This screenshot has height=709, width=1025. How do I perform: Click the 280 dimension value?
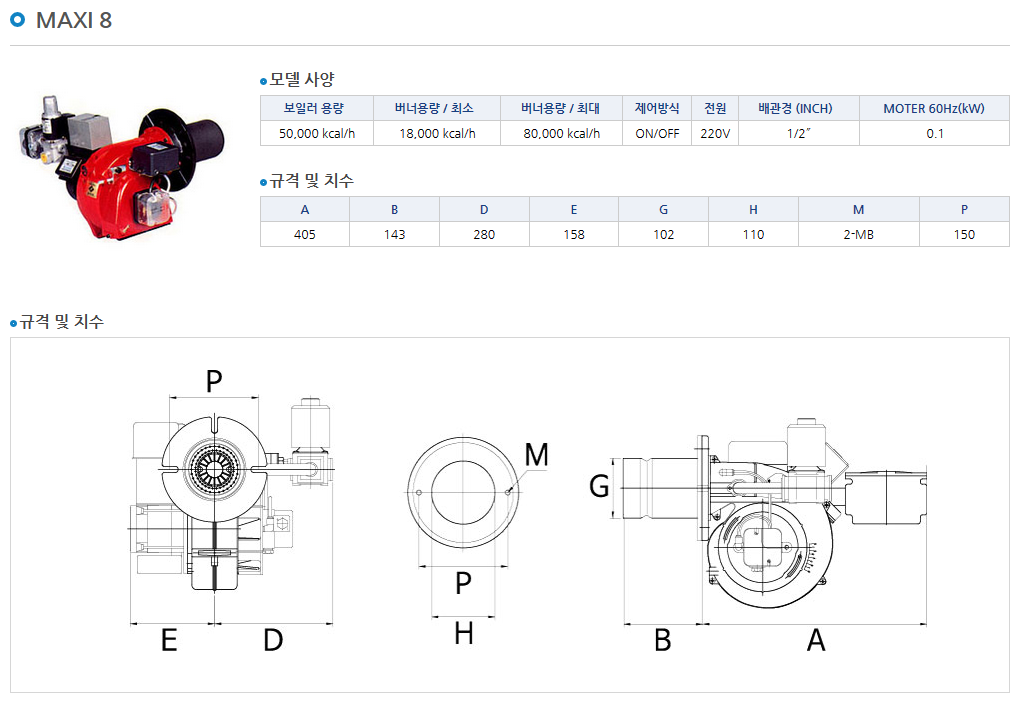(x=484, y=235)
